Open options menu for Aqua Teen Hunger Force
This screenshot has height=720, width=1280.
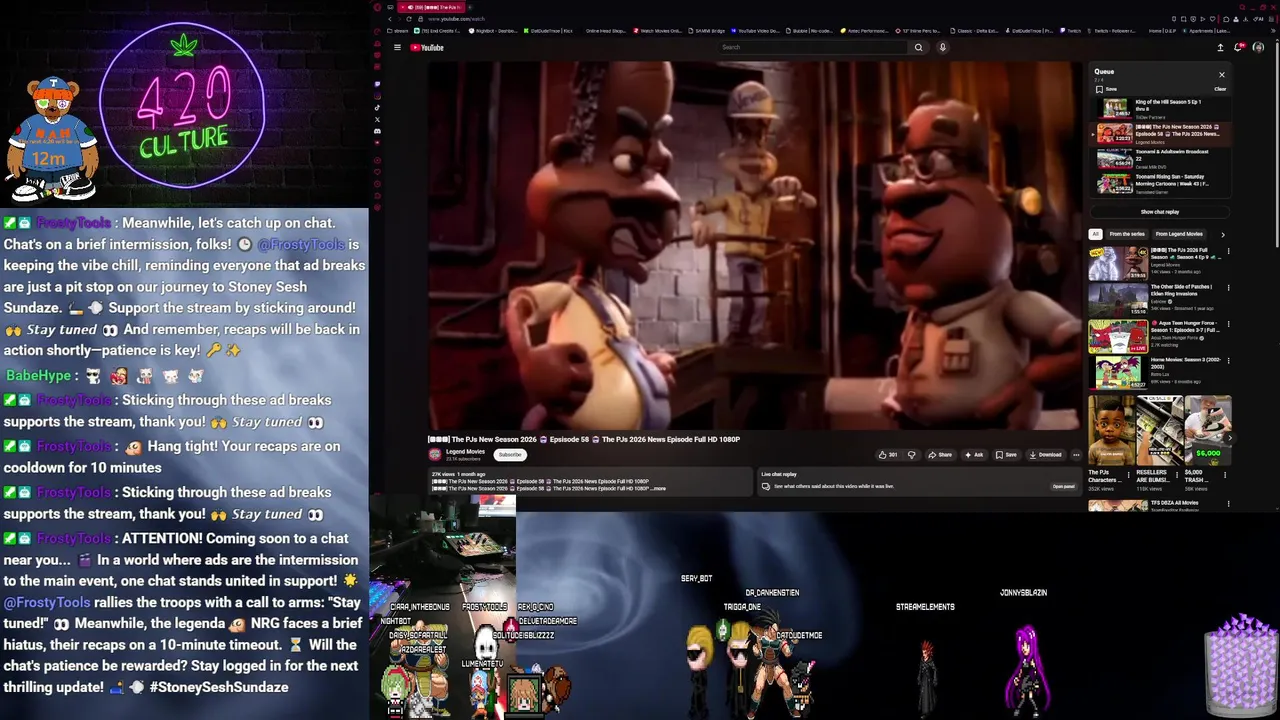(x=1228, y=325)
